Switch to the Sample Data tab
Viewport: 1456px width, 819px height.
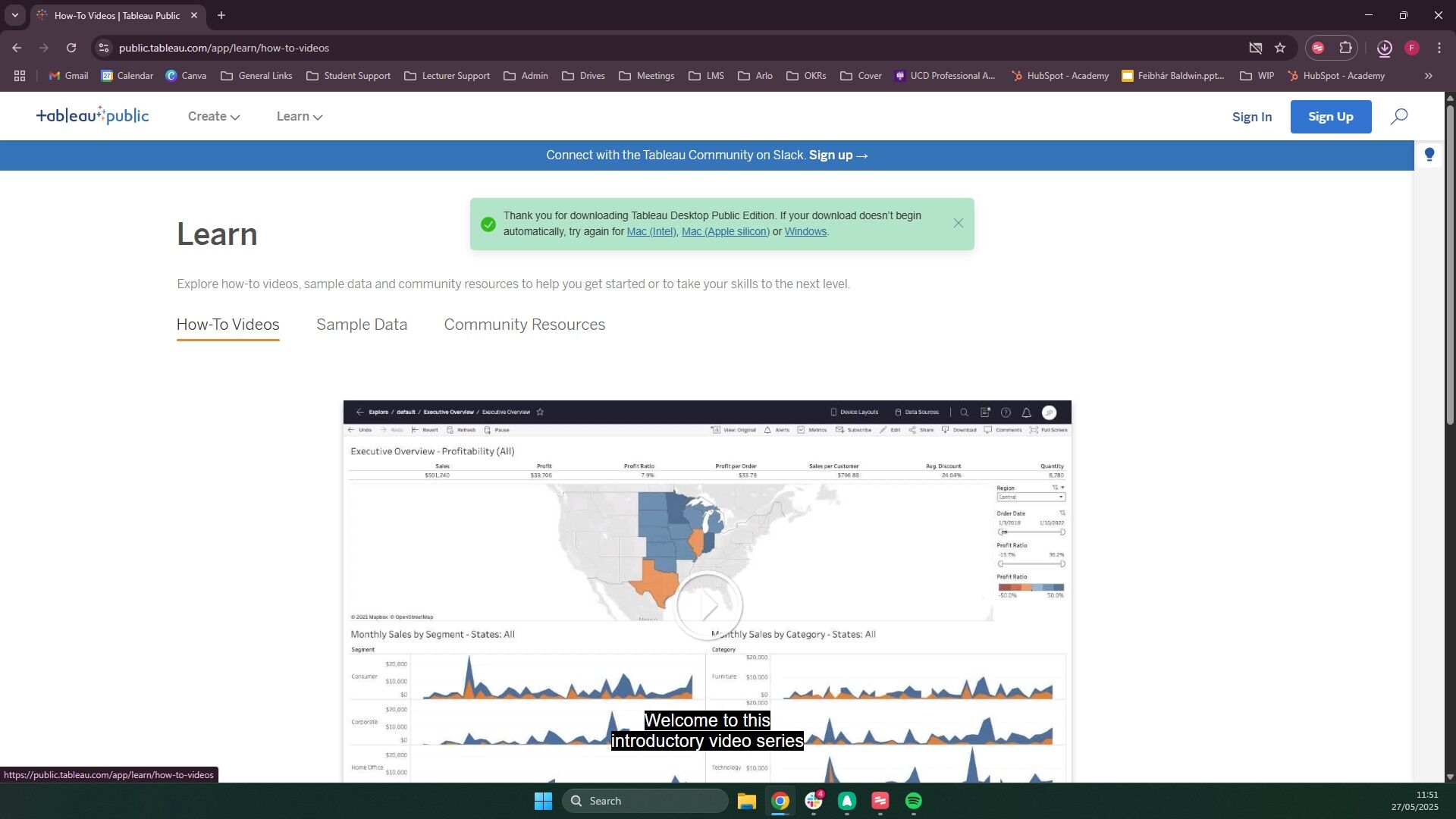362,325
